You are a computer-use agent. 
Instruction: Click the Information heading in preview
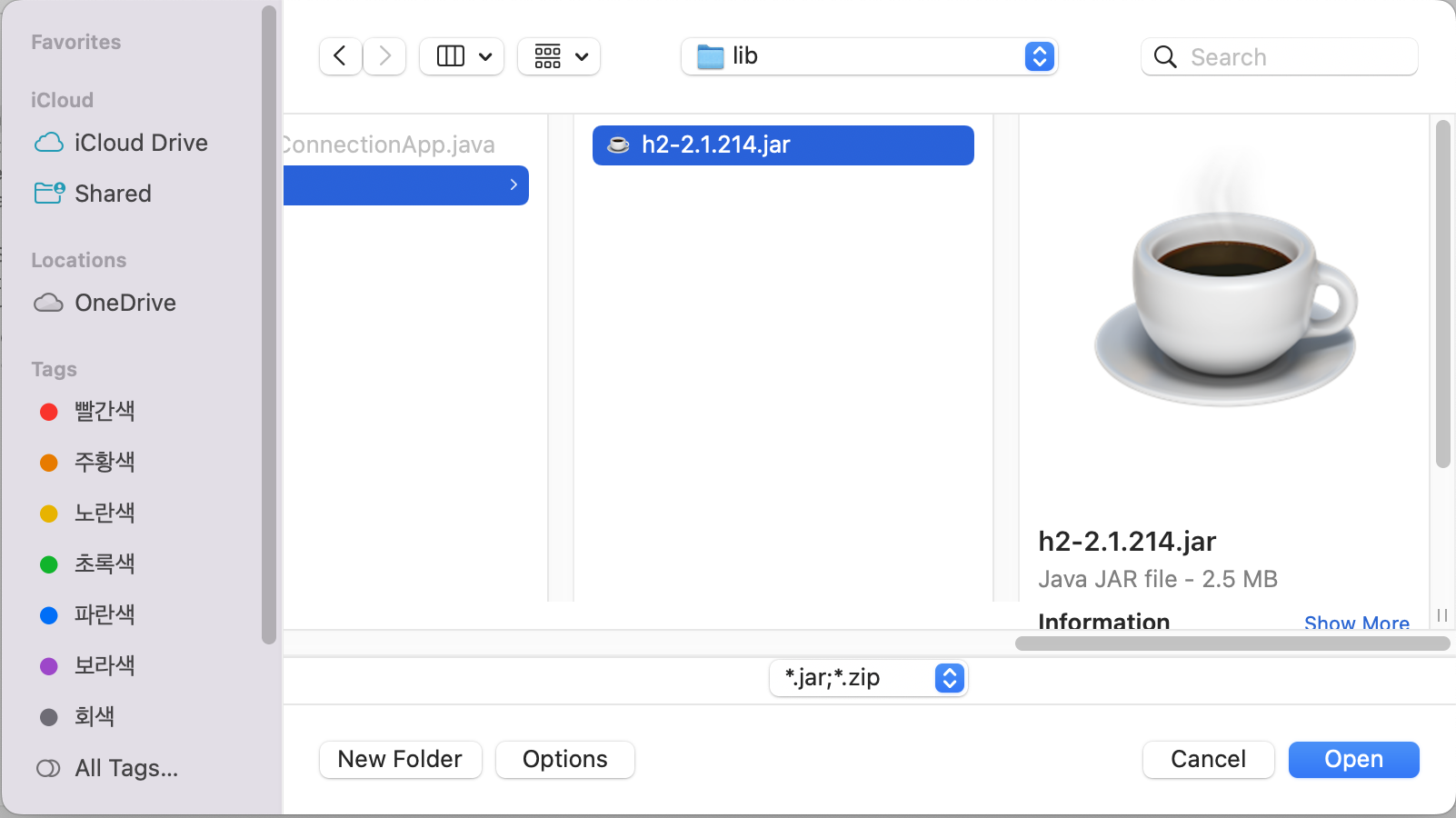tap(1104, 622)
